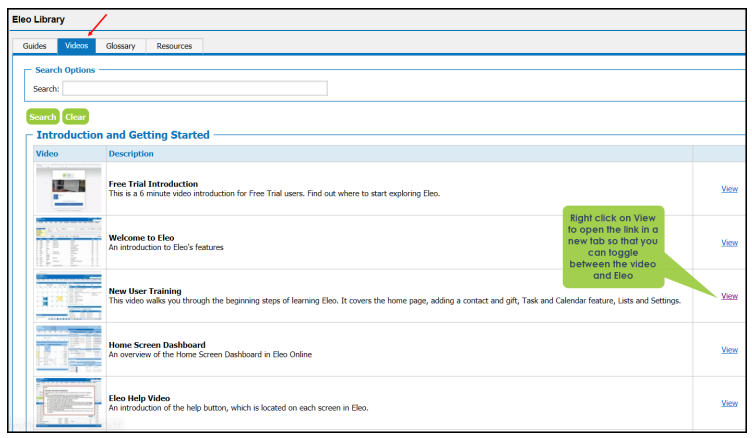This screenshot has height=438, width=752.
Task: Click the Free Trial Introduction video thumbnail
Action: tap(69, 189)
